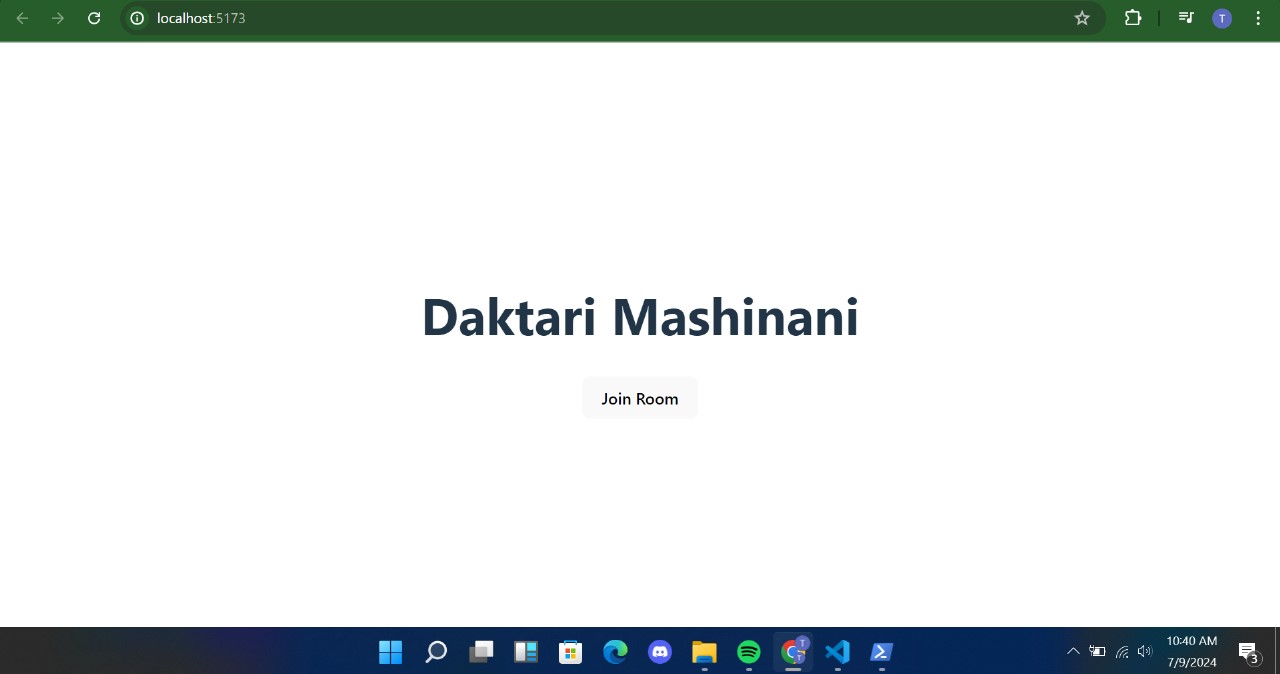
Task: Open Task View from taskbar
Action: point(480,652)
